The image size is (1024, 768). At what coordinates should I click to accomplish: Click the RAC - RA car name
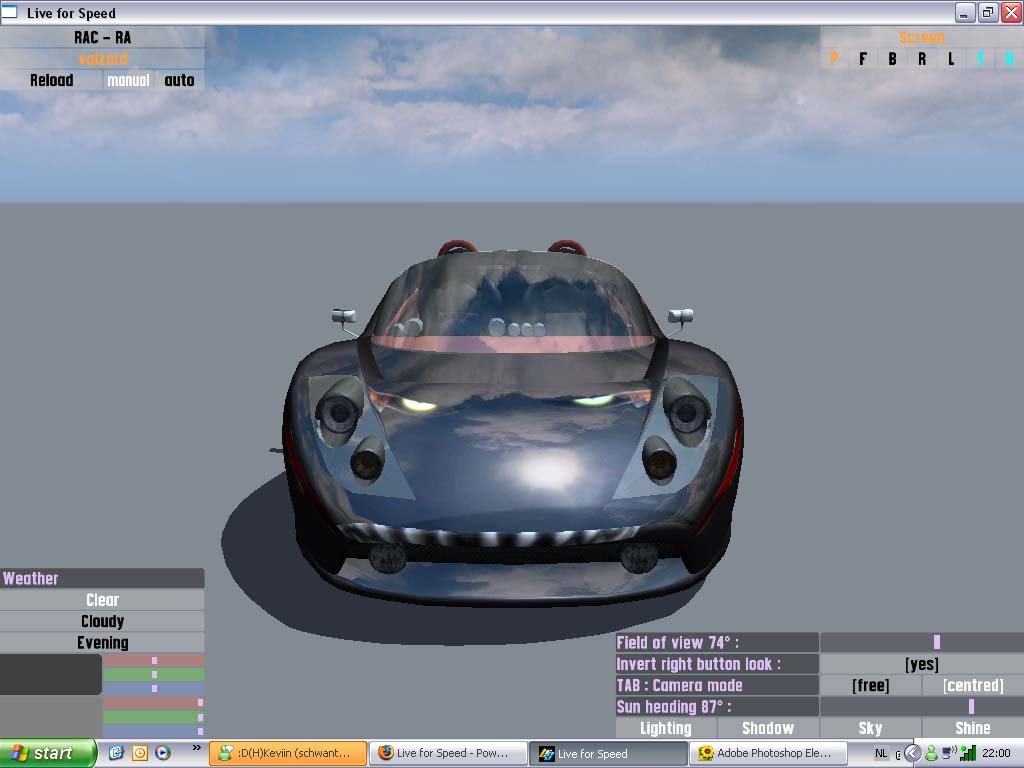click(103, 37)
